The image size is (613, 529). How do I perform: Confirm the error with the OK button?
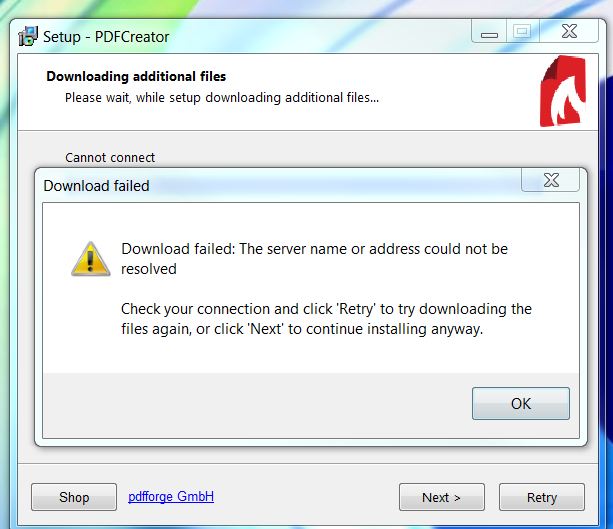click(521, 403)
